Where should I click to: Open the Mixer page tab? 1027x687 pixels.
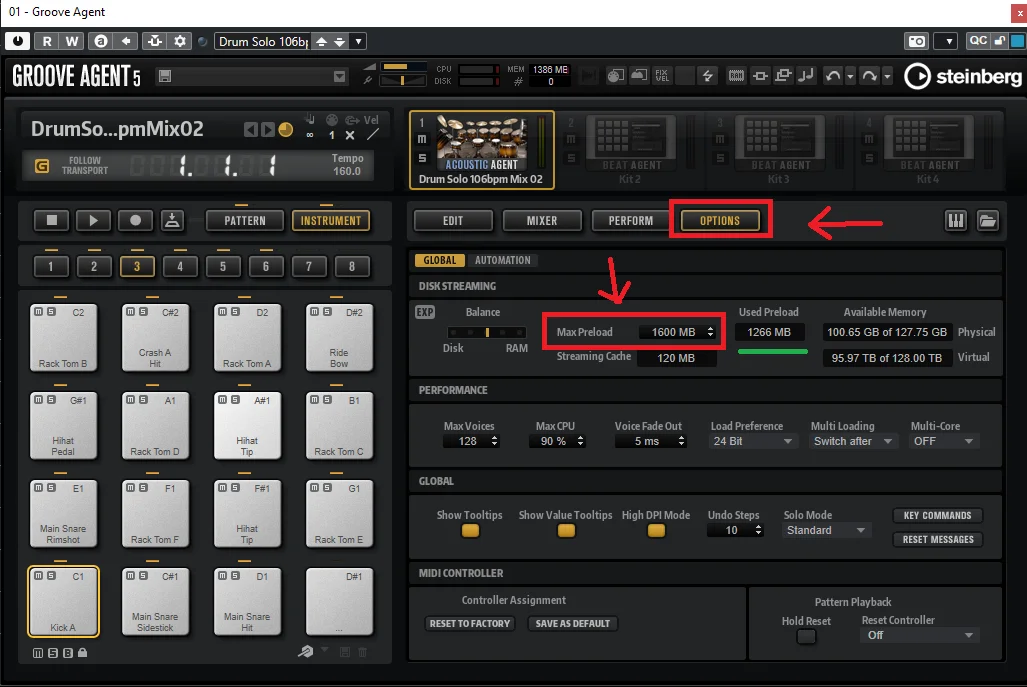542,221
